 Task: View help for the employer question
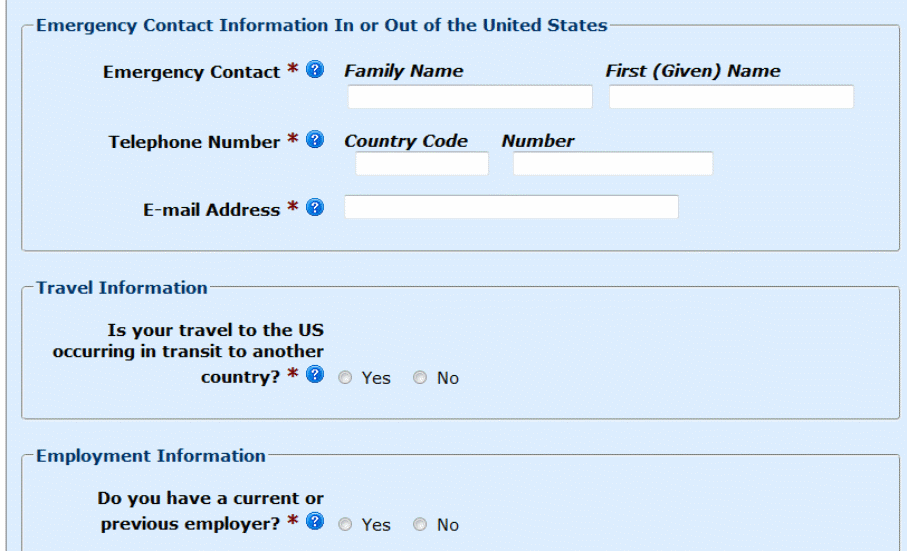[x=315, y=522]
